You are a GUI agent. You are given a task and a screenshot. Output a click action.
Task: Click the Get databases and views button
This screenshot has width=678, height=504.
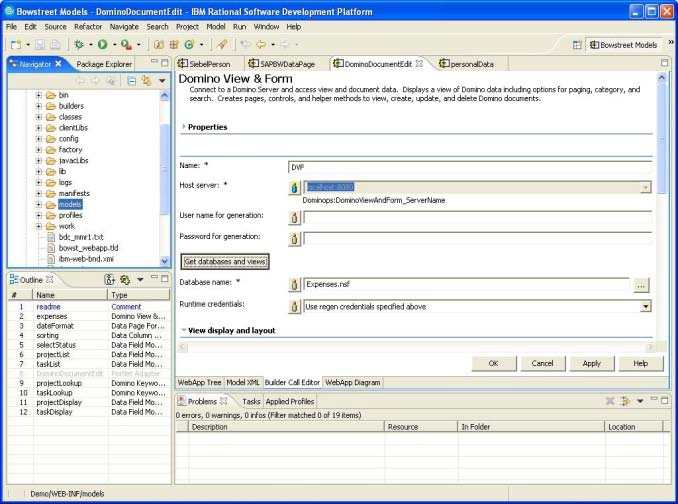(x=225, y=262)
